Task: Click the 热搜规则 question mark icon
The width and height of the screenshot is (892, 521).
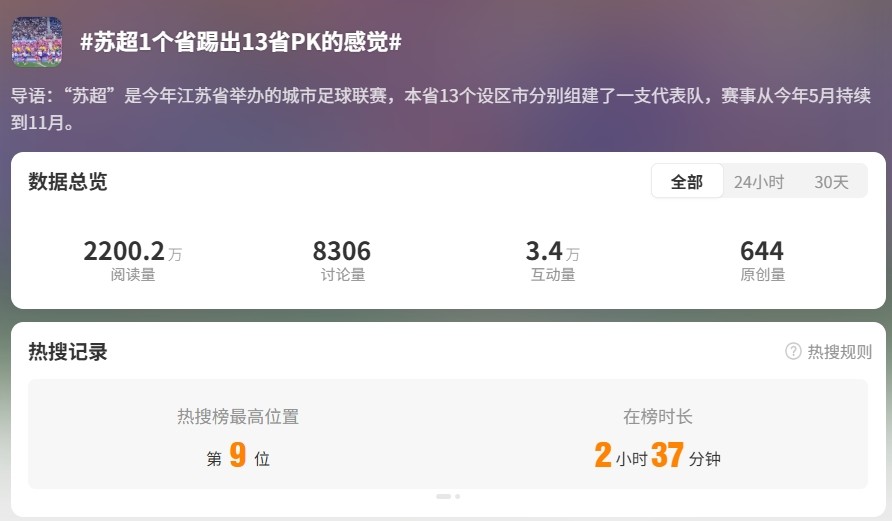Action: coord(793,352)
